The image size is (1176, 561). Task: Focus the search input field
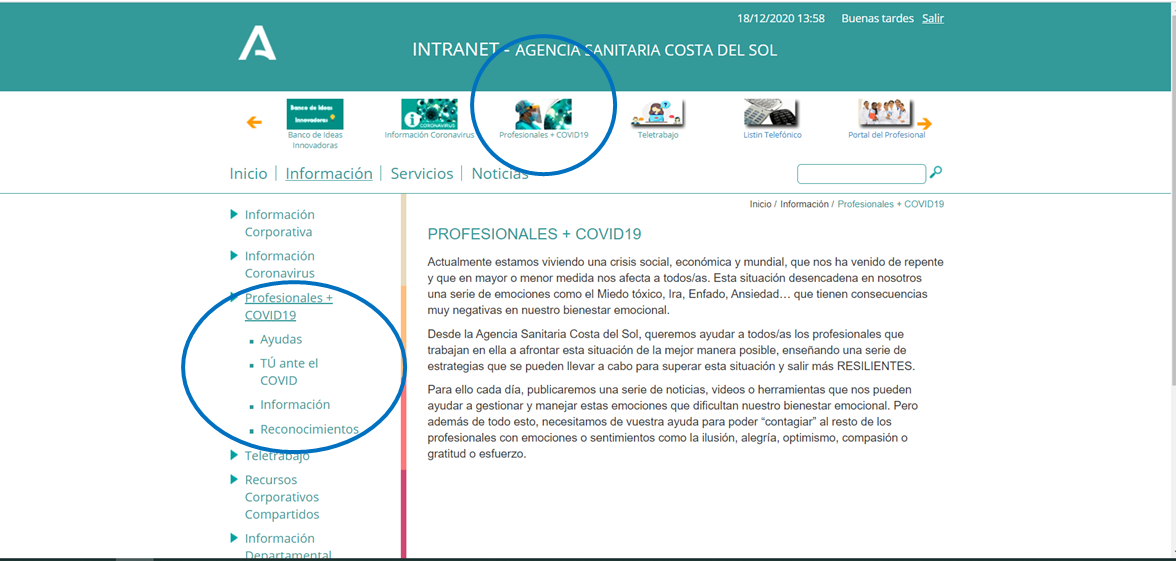(861, 174)
